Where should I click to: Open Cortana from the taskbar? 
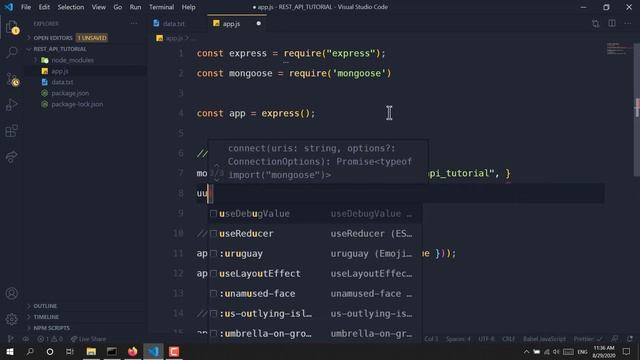(50, 351)
